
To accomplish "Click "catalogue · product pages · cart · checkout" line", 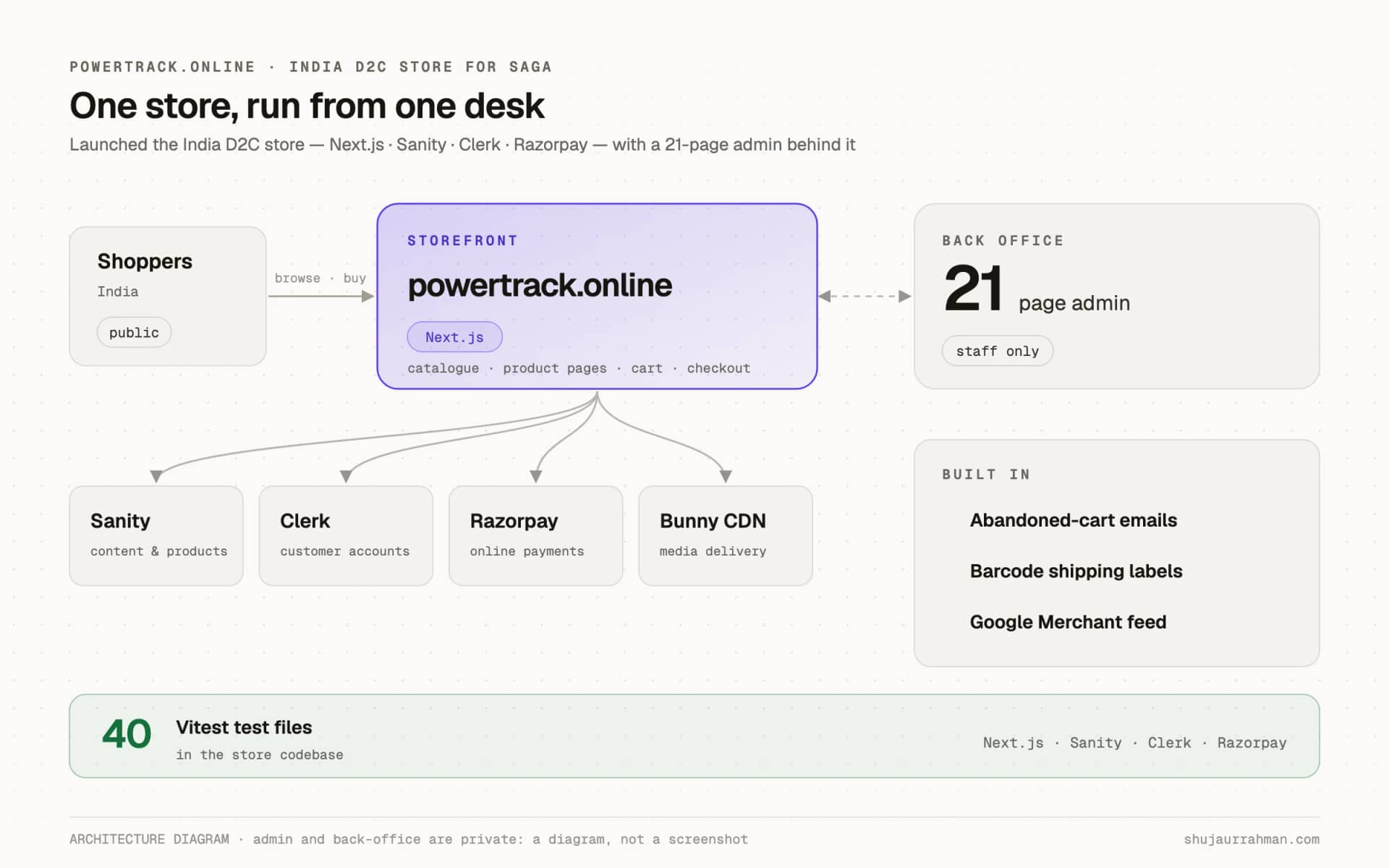I will [579, 368].
